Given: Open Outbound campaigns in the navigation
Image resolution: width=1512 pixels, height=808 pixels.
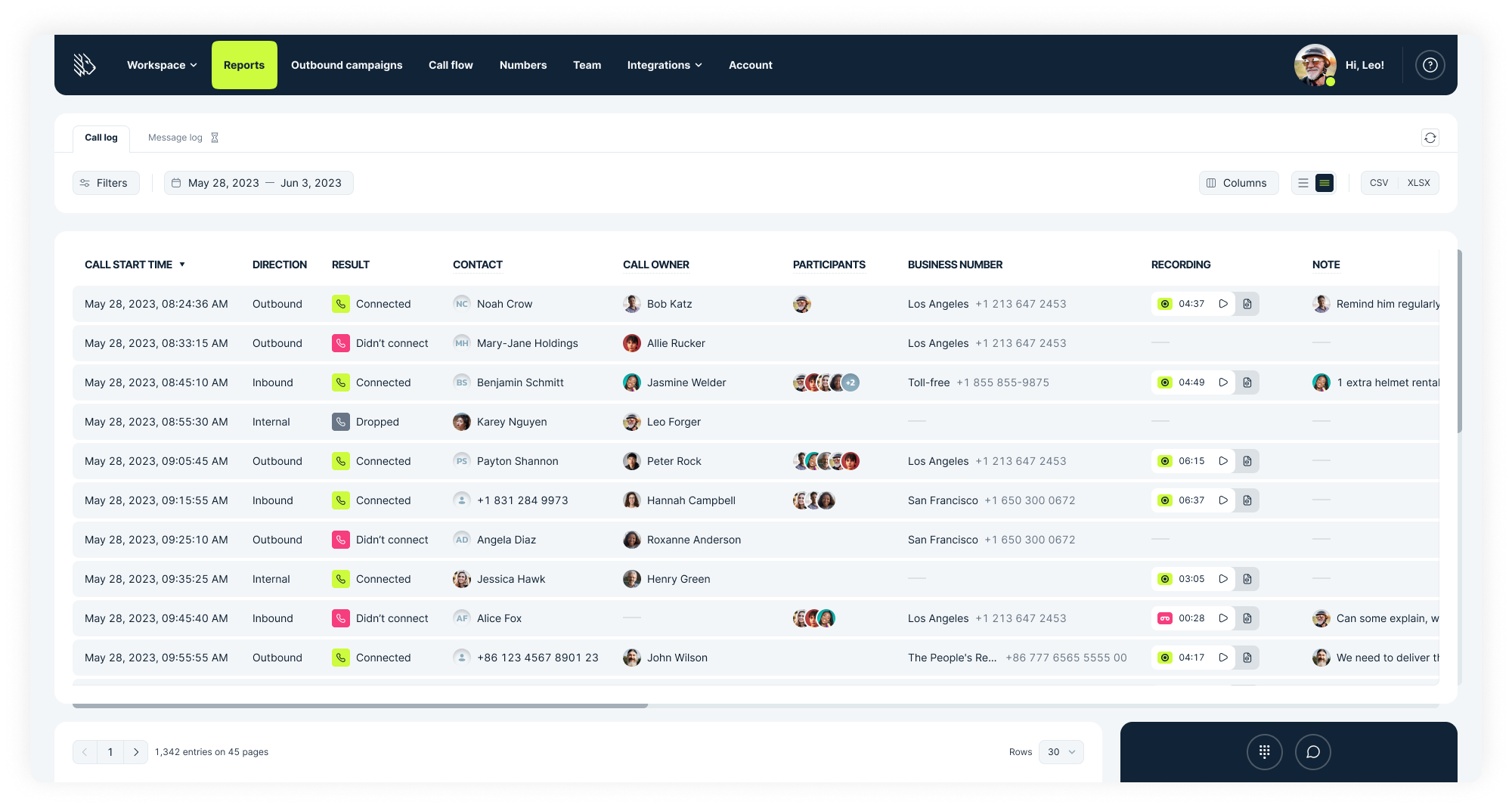Looking at the screenshot, I should (x=347, y=65).
